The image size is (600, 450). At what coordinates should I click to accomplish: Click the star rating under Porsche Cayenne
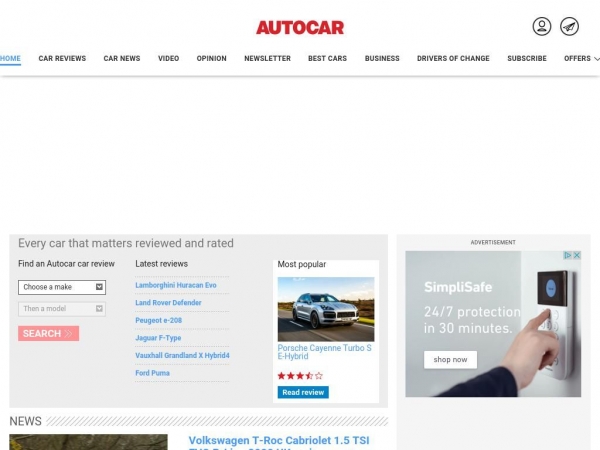coord(300,376)
